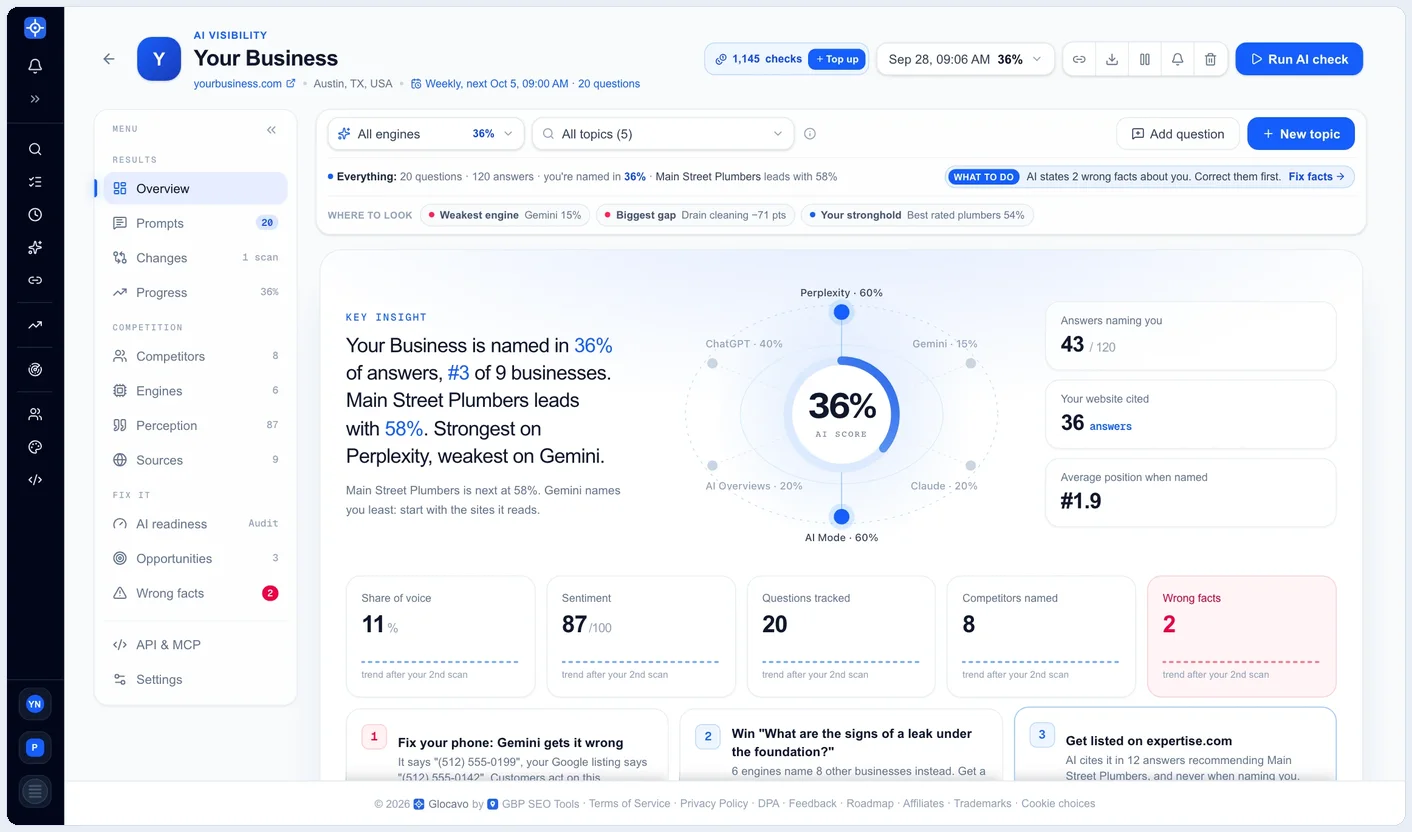Click the Weekly next Oct 5 schedule link
Image resolution: width=1412 pixels, height=832 pixels.
click(490, 84)
